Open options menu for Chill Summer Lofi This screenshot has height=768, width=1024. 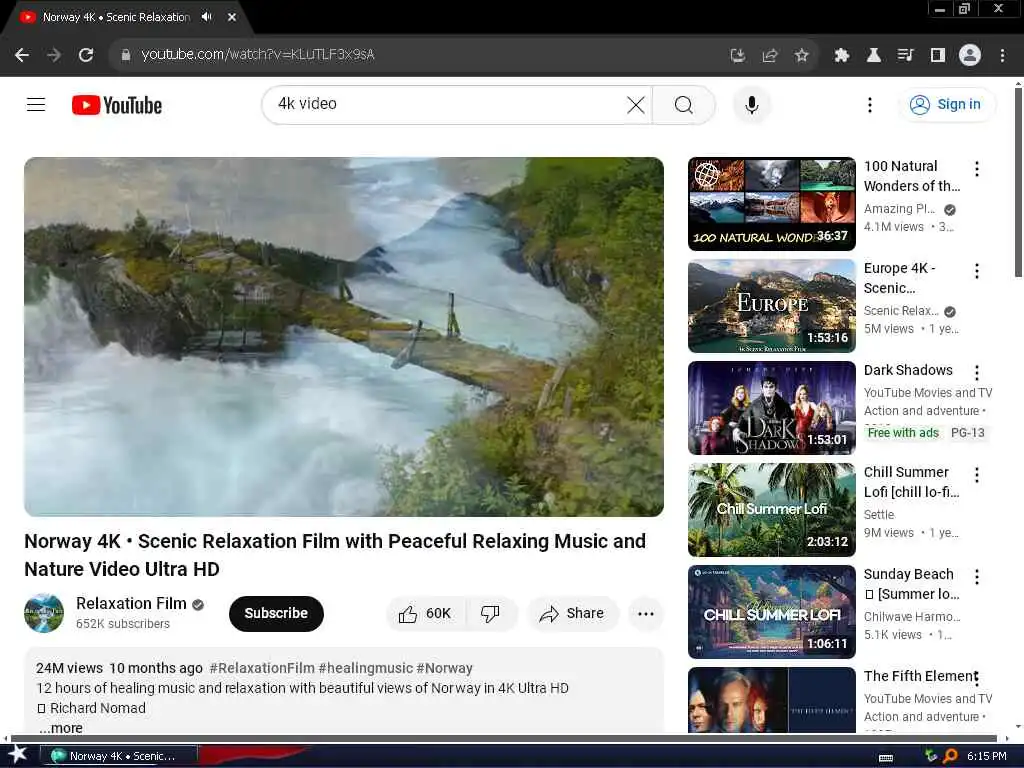[976, 475]
